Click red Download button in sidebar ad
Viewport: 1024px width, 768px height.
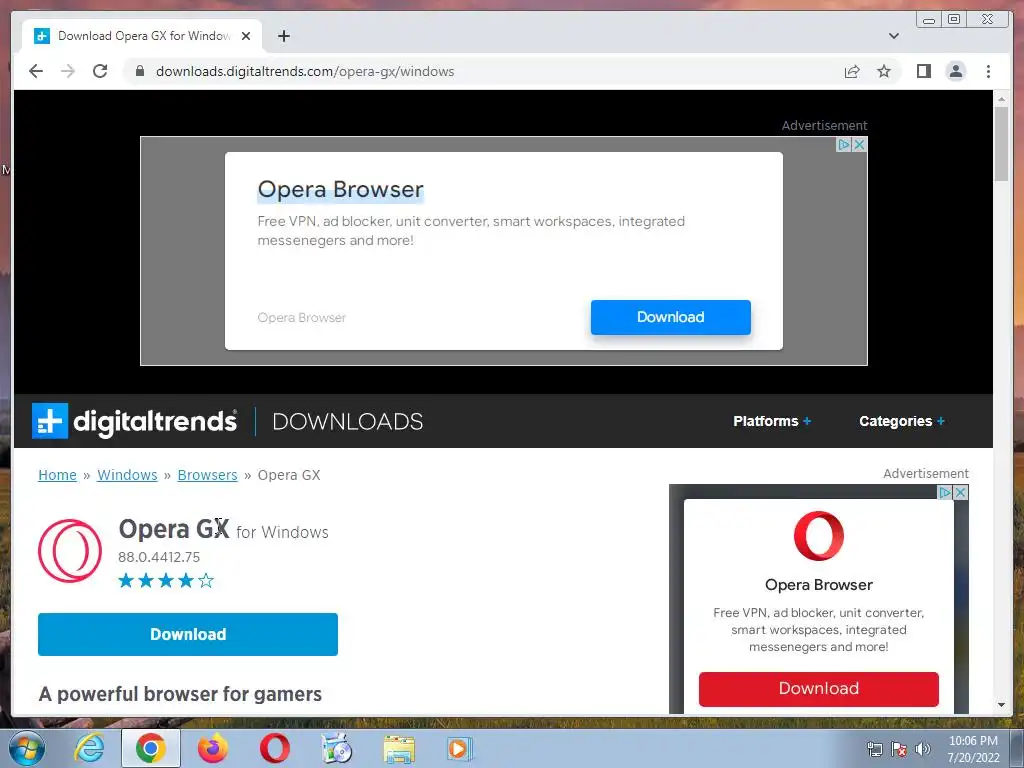819,689
